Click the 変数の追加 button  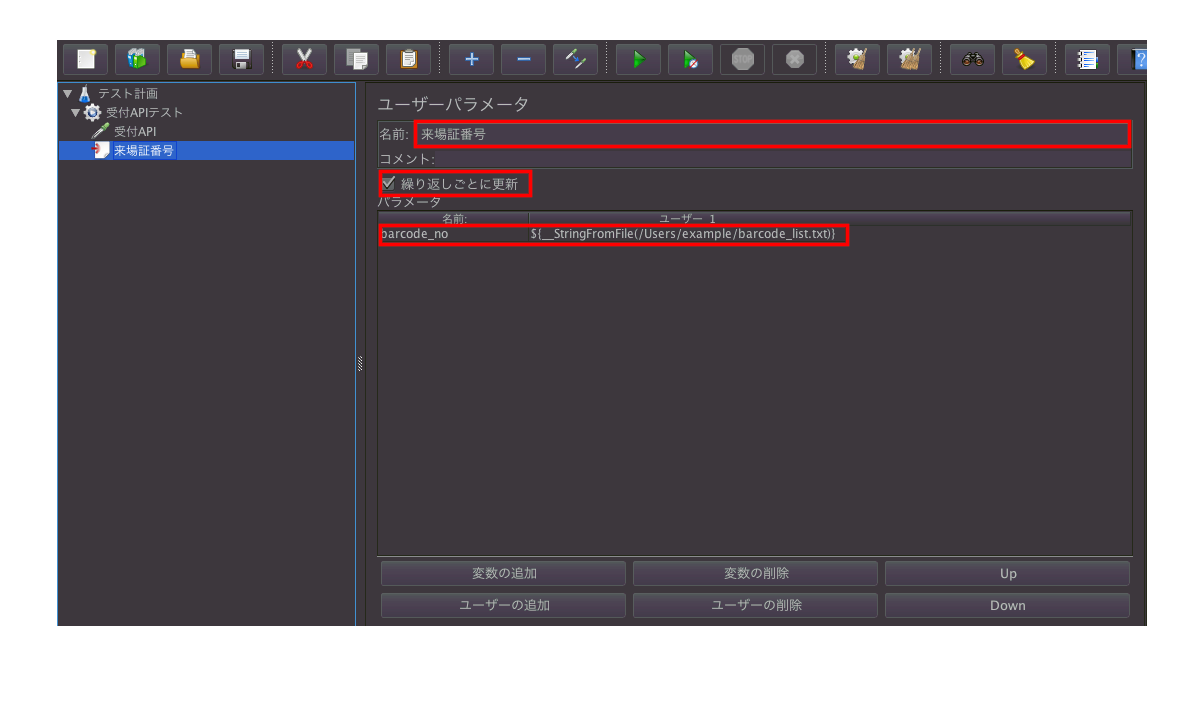pyautogui.click(x=504, y=573)
